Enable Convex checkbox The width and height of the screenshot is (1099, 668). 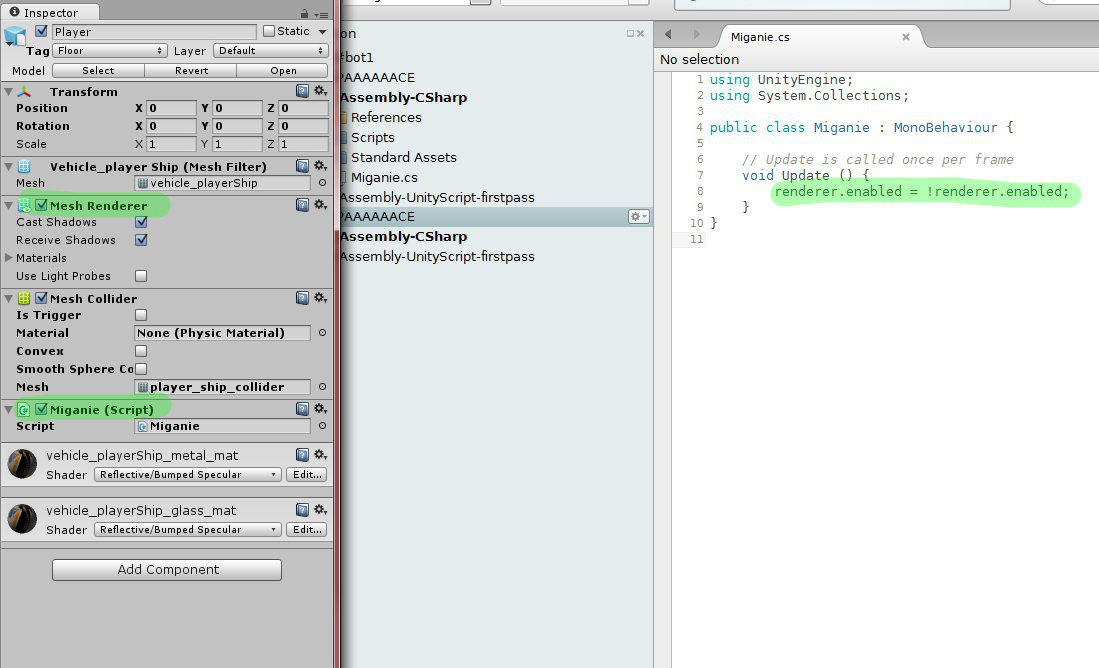tap(141, 351)
